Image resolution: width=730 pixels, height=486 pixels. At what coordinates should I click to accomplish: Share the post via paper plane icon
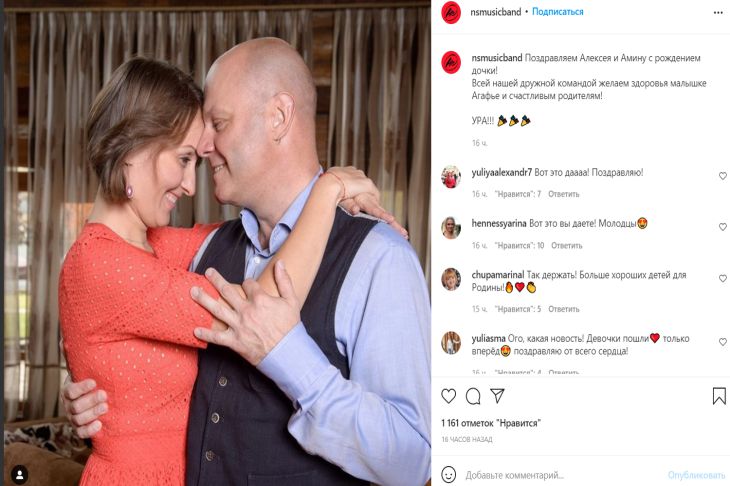497,396
